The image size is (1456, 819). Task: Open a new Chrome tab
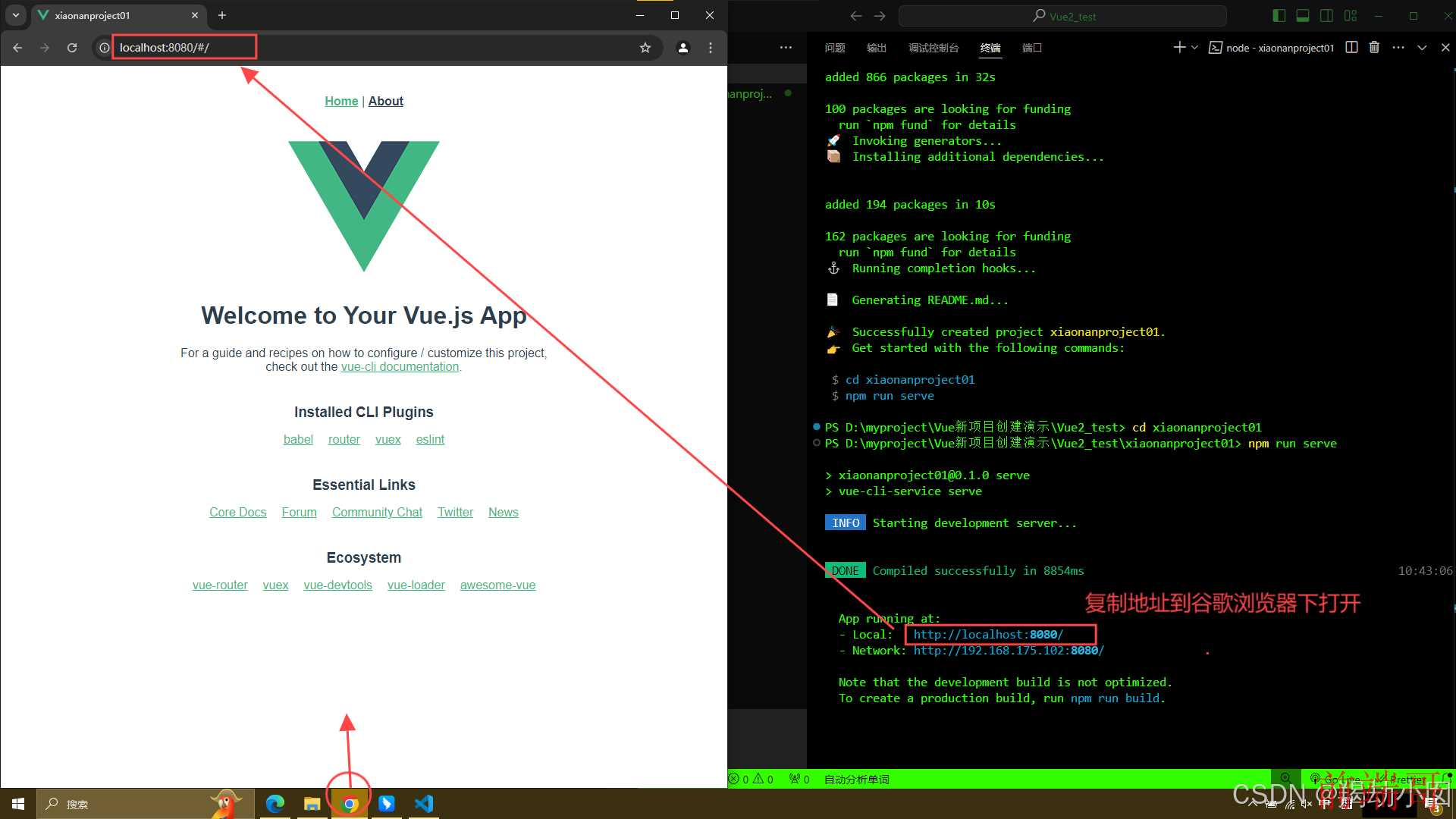point(222,15)
